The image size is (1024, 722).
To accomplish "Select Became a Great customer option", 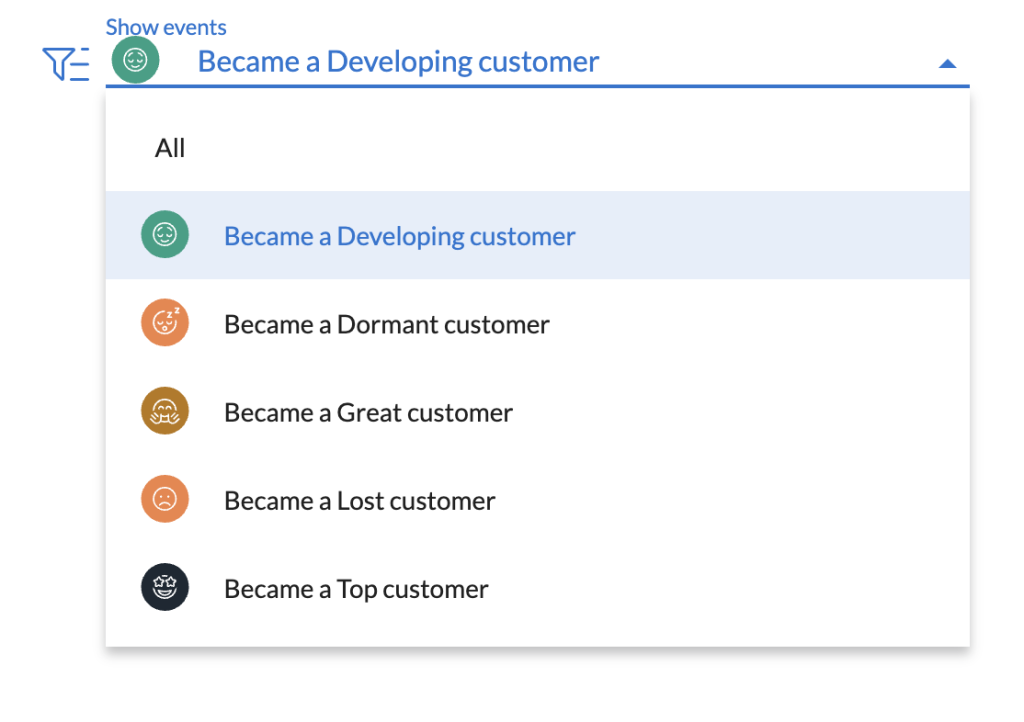I will pos(537,411).
